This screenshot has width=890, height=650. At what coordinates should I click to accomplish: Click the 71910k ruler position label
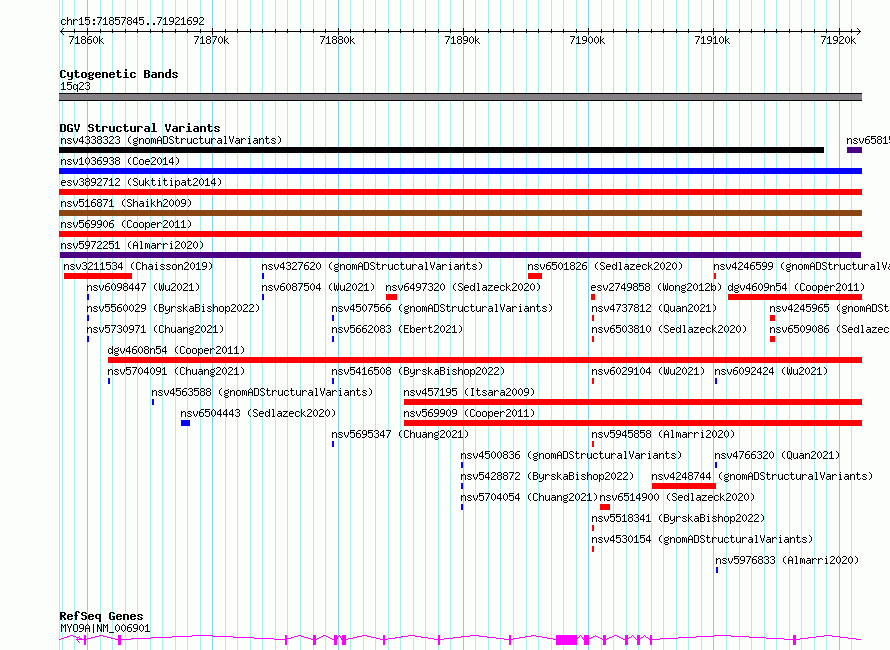pyautogui.click(x=712, y=40)
